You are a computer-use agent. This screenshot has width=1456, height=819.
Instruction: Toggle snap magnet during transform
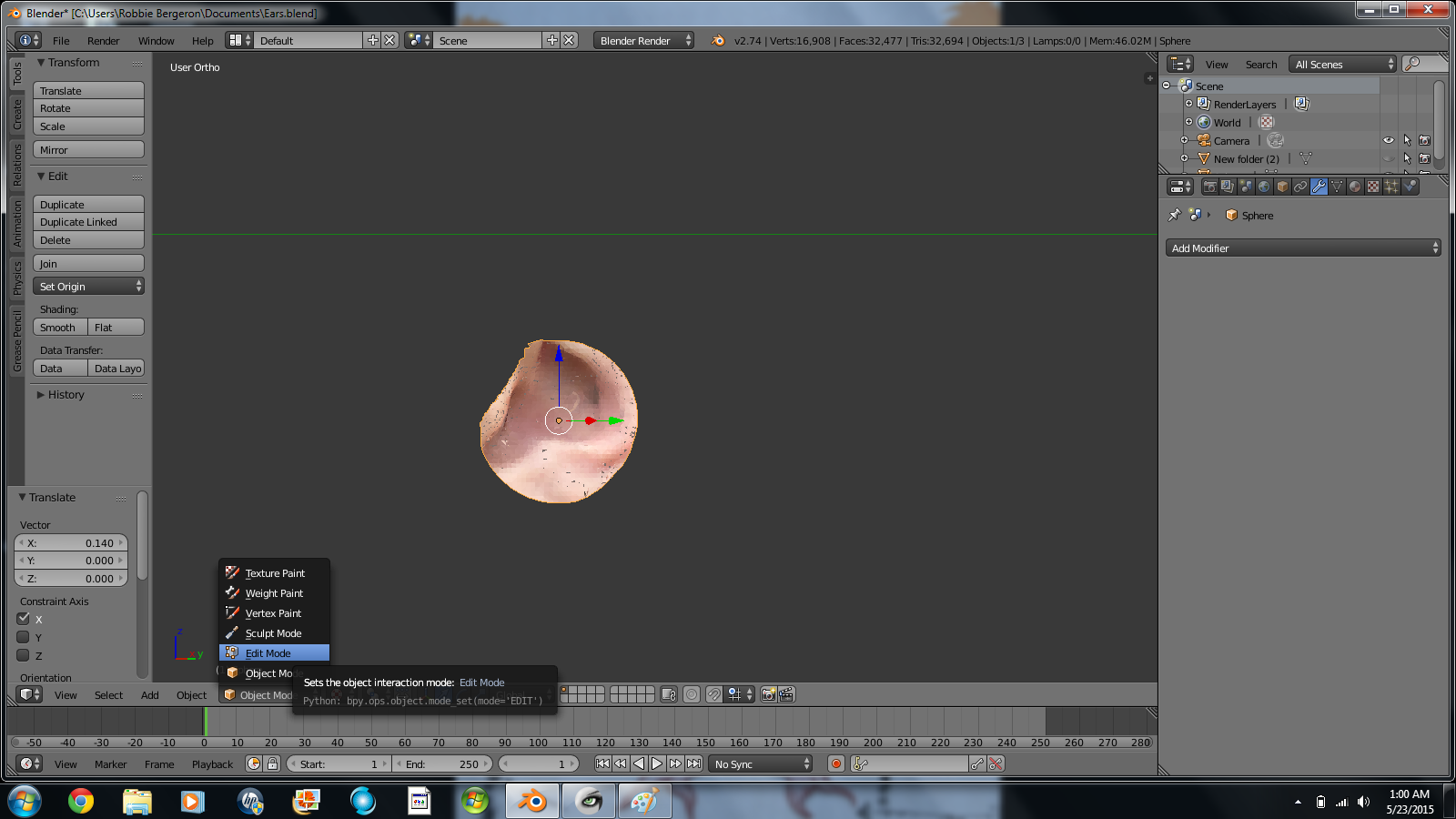(714, 694)
